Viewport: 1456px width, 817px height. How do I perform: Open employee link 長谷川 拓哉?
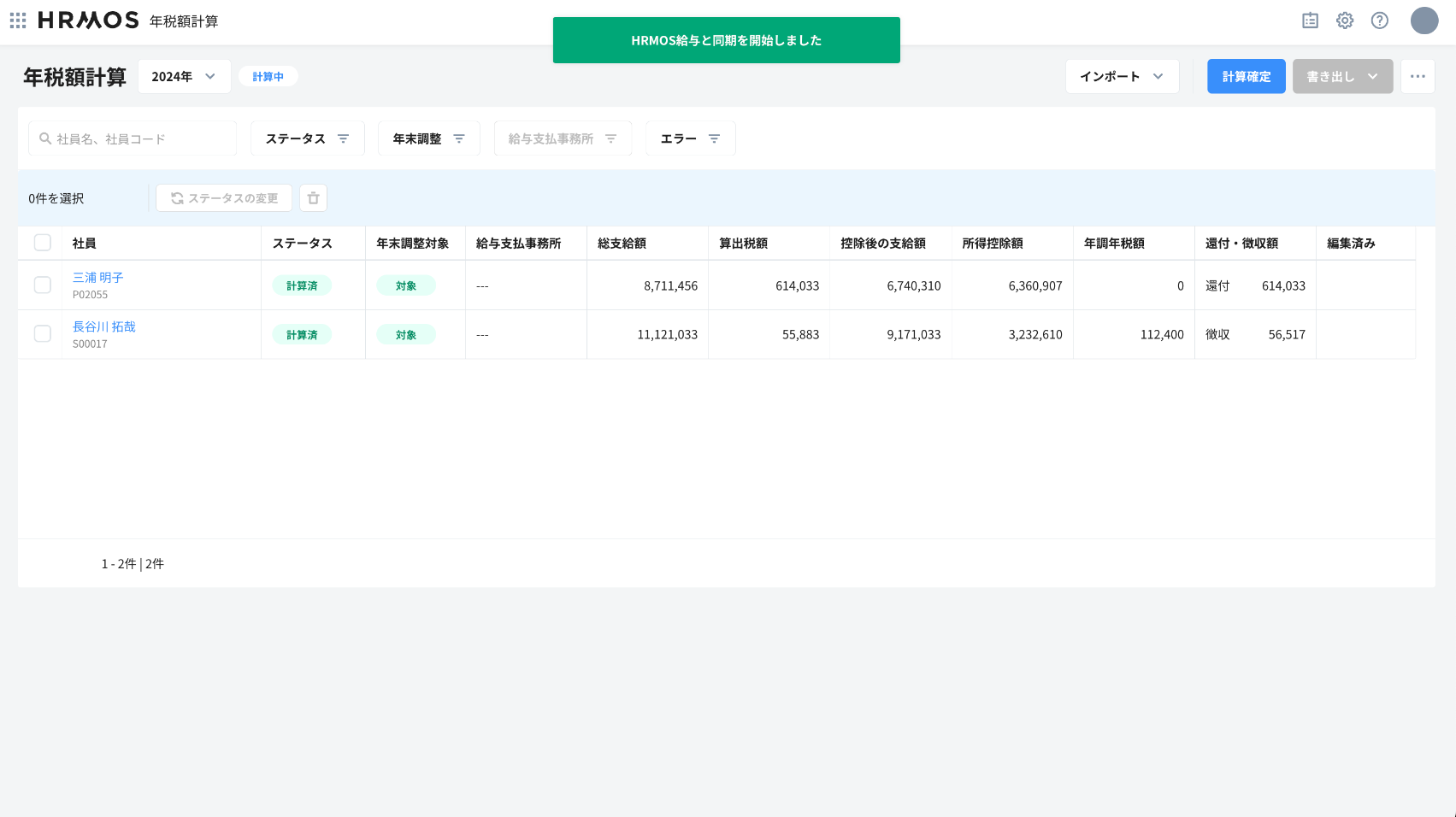tap(104, 326)
